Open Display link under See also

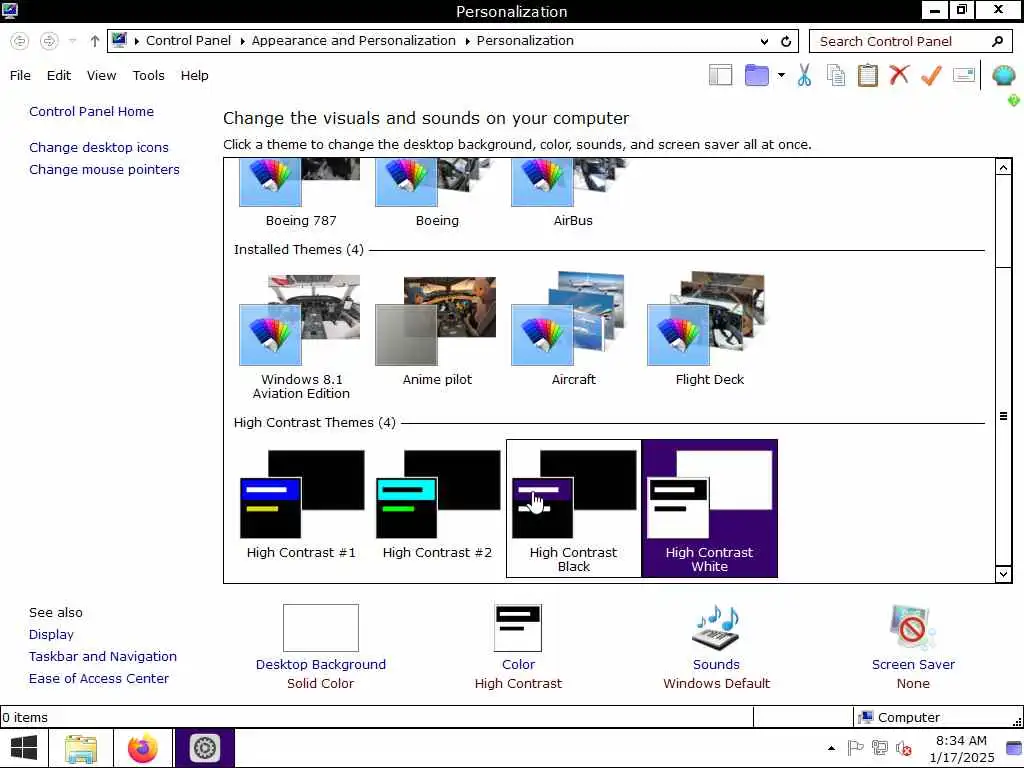point(51,635)
